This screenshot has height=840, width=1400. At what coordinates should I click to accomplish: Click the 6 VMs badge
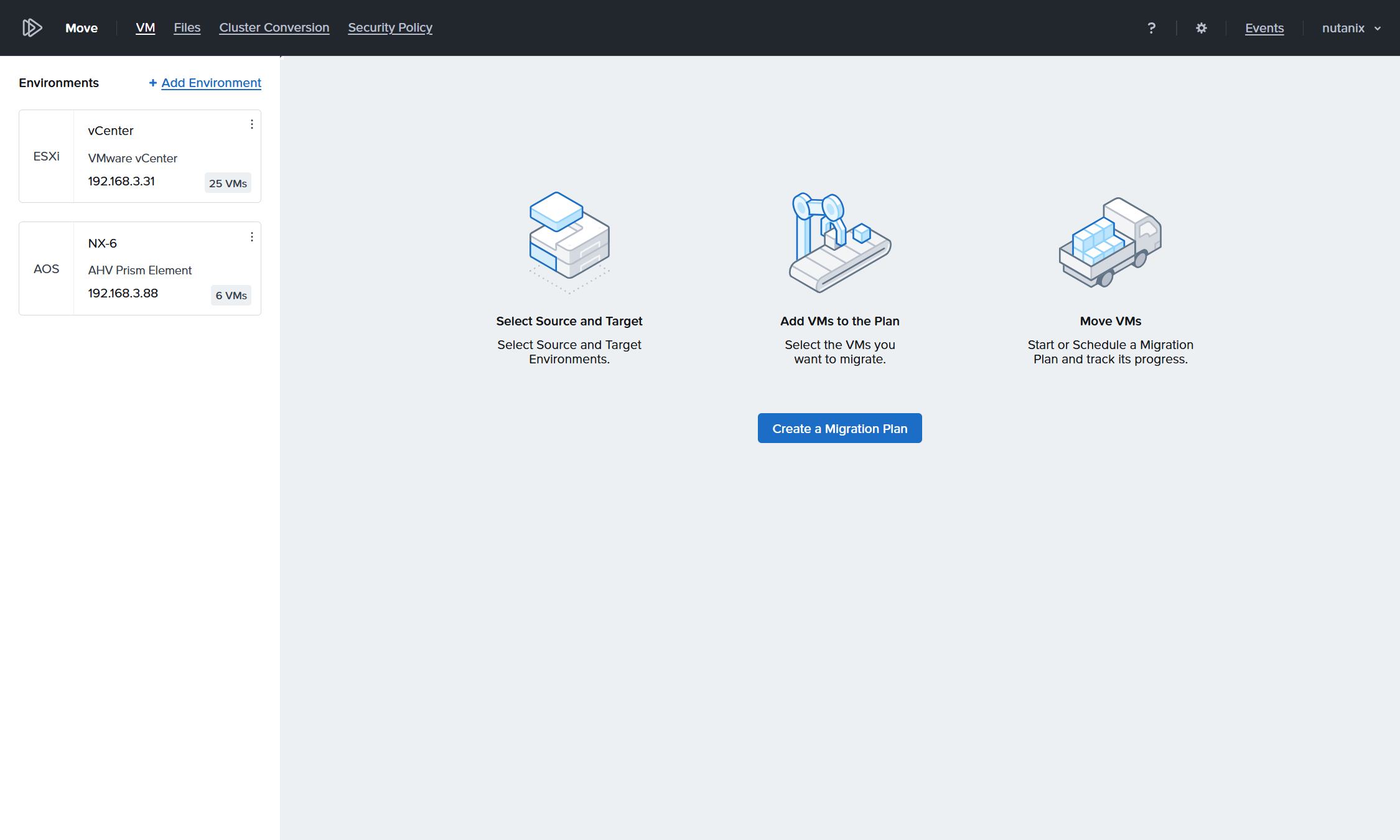pos(231,296)
